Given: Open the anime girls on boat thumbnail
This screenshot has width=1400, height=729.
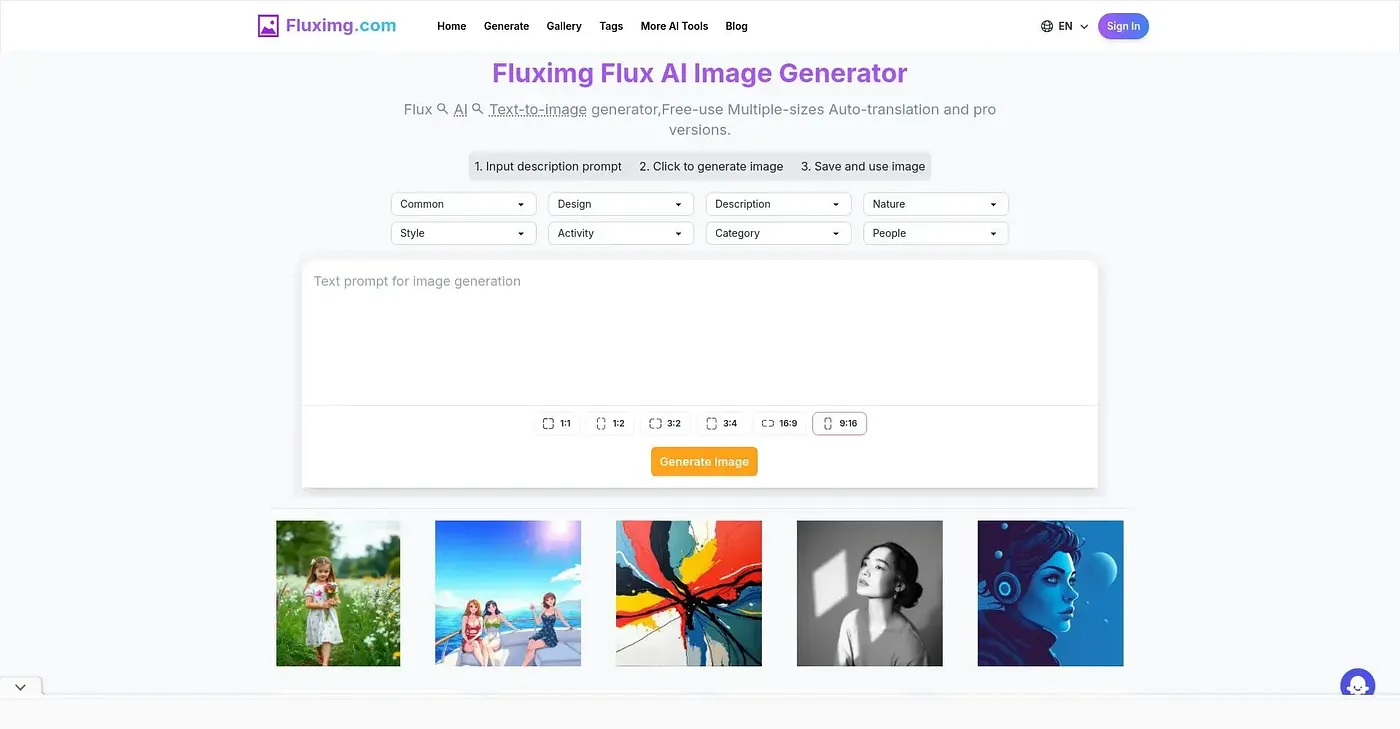Looking at the screenshot, I should [508, 593].
